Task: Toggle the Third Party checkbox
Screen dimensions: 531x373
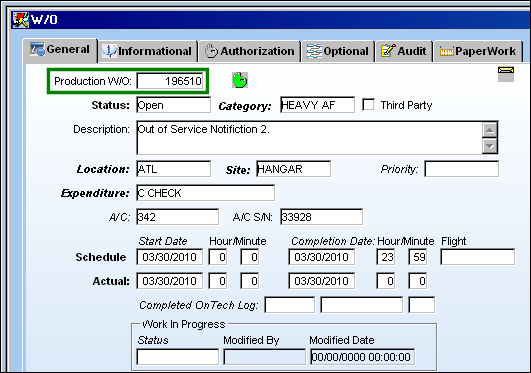Action: pos(368,104)
